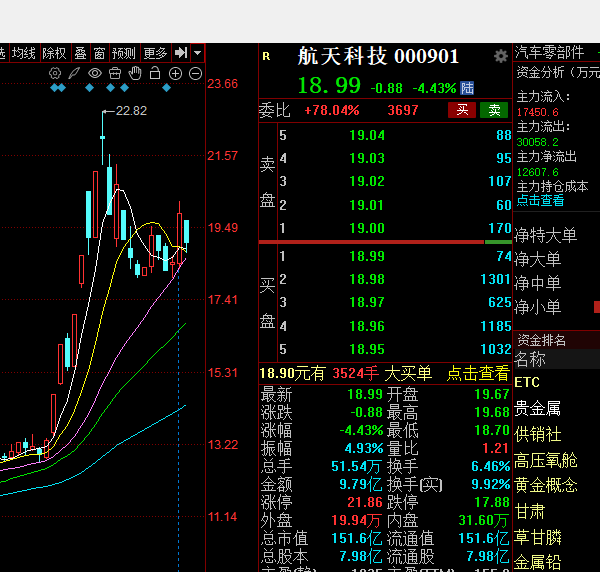The image size is (600, 572).
Task: Click sell level 3 price 19.02
Action: [367, 181]
